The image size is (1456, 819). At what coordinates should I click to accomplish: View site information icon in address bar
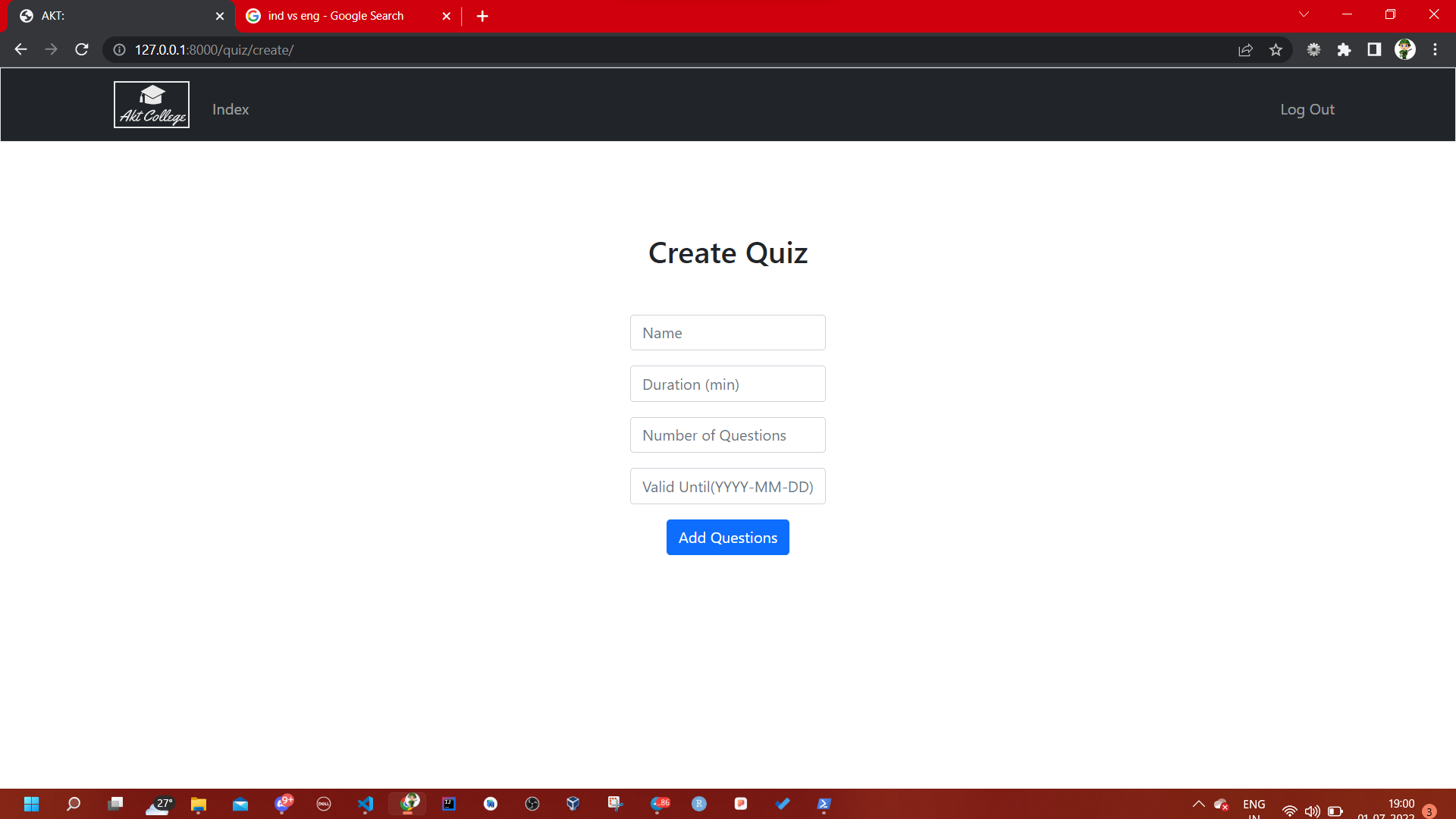click(x=119, y=50)
